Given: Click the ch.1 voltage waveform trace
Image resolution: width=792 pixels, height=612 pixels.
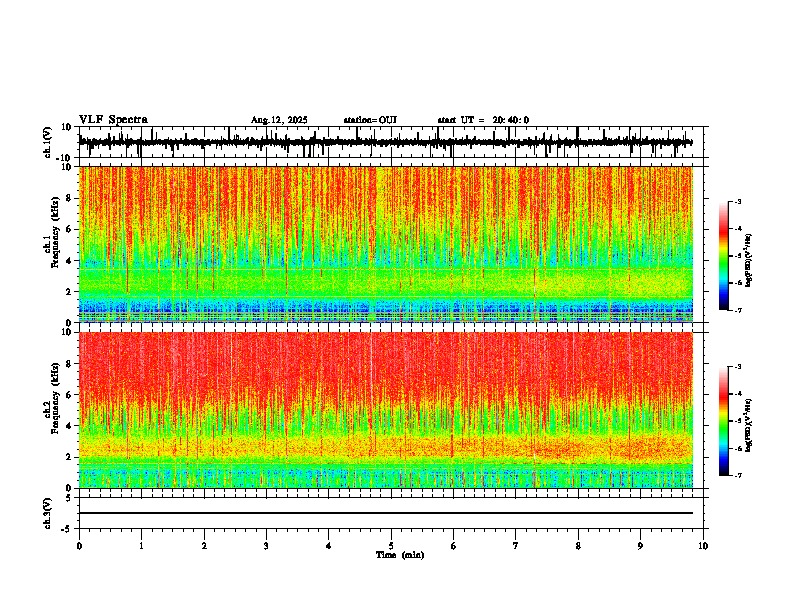Looking at the screenshot, I should 385,142.
